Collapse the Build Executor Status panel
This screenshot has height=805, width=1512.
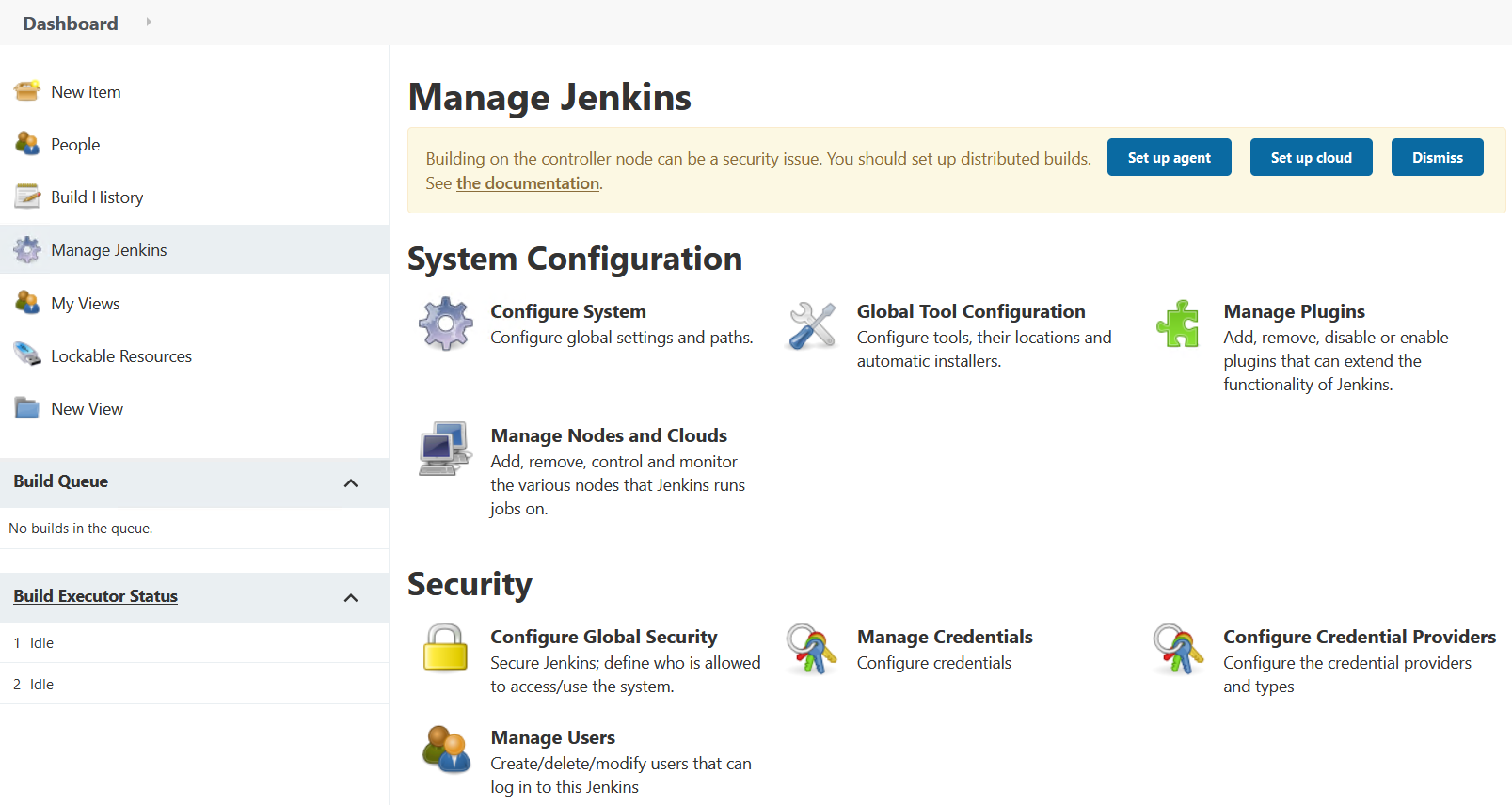[x=351, y=597]
